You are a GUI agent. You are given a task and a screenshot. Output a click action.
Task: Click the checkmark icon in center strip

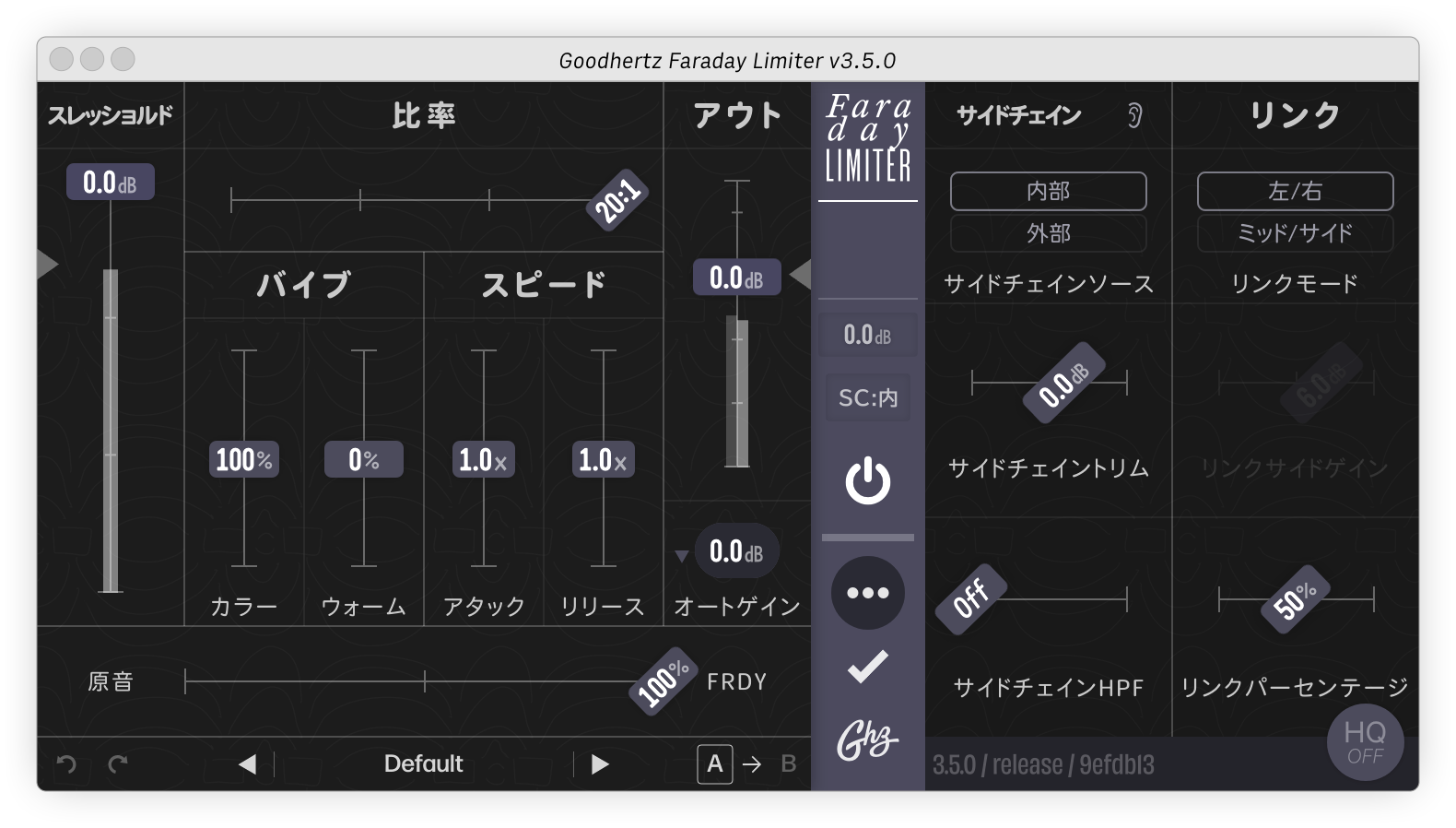[x=867, y=667]
